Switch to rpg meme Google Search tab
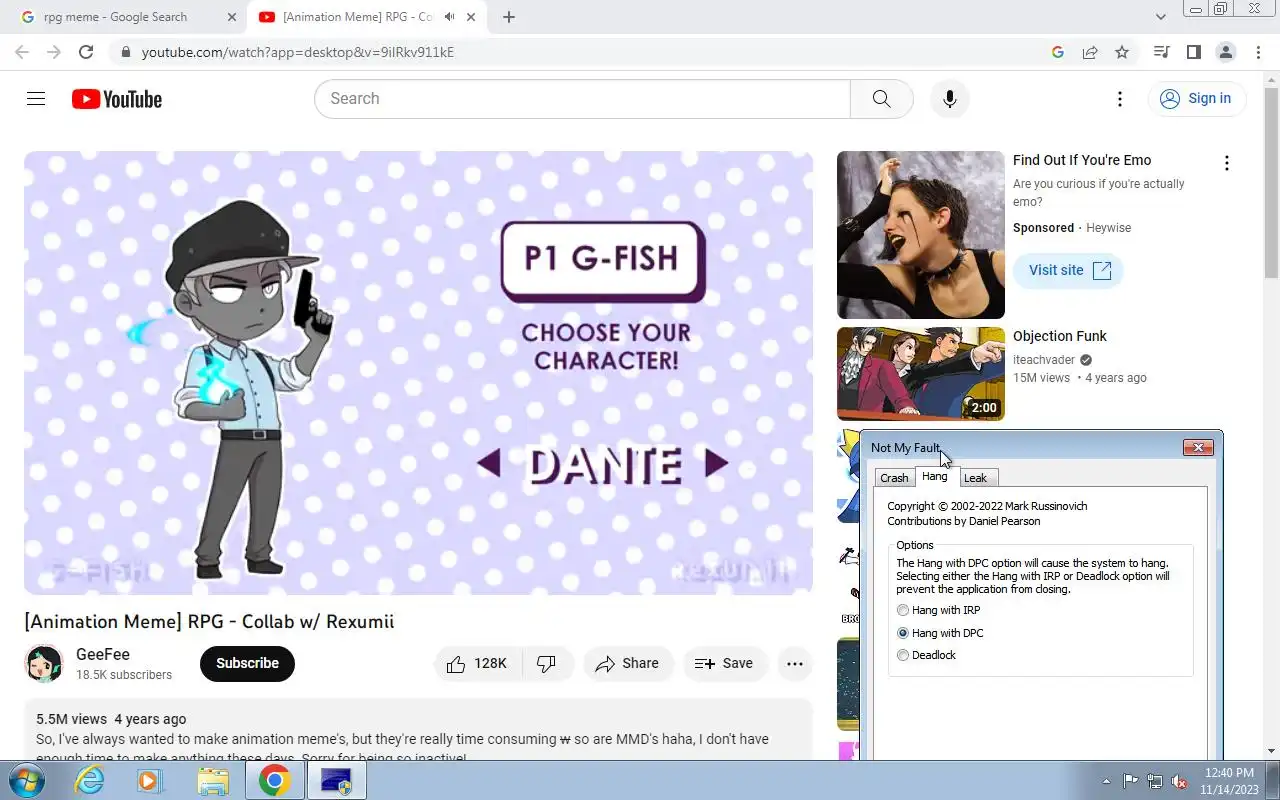The width and height of the screenshot is (1280, 800). (115, 17)
